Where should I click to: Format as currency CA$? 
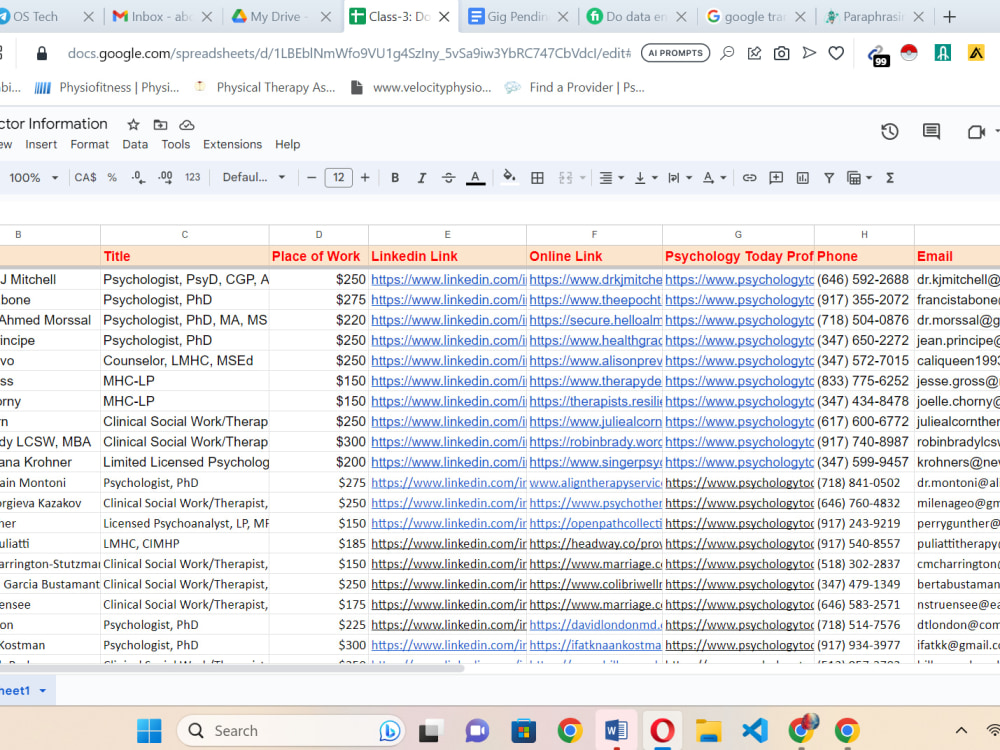click(85, 178)
